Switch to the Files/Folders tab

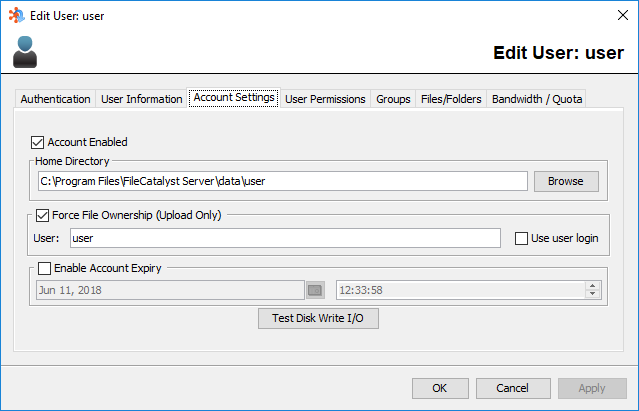(x=451, y=99)
